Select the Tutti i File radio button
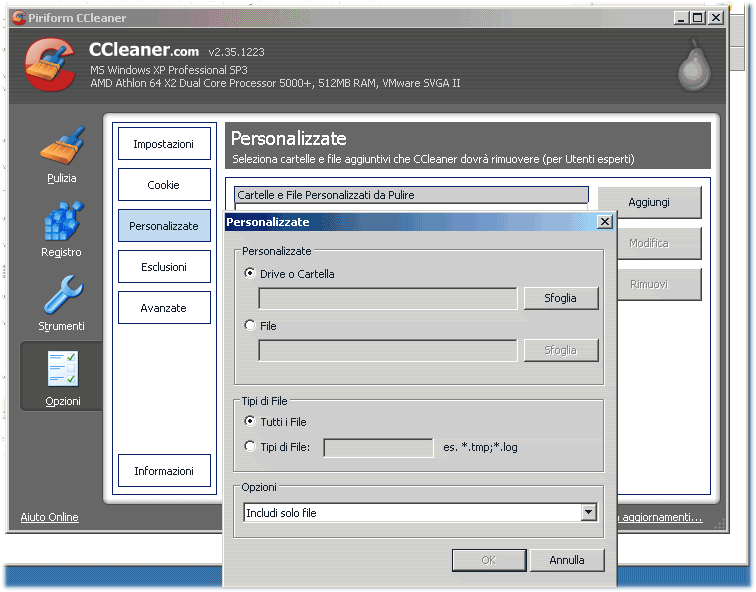This screenshot has height=592, width=756. [250, 421]
